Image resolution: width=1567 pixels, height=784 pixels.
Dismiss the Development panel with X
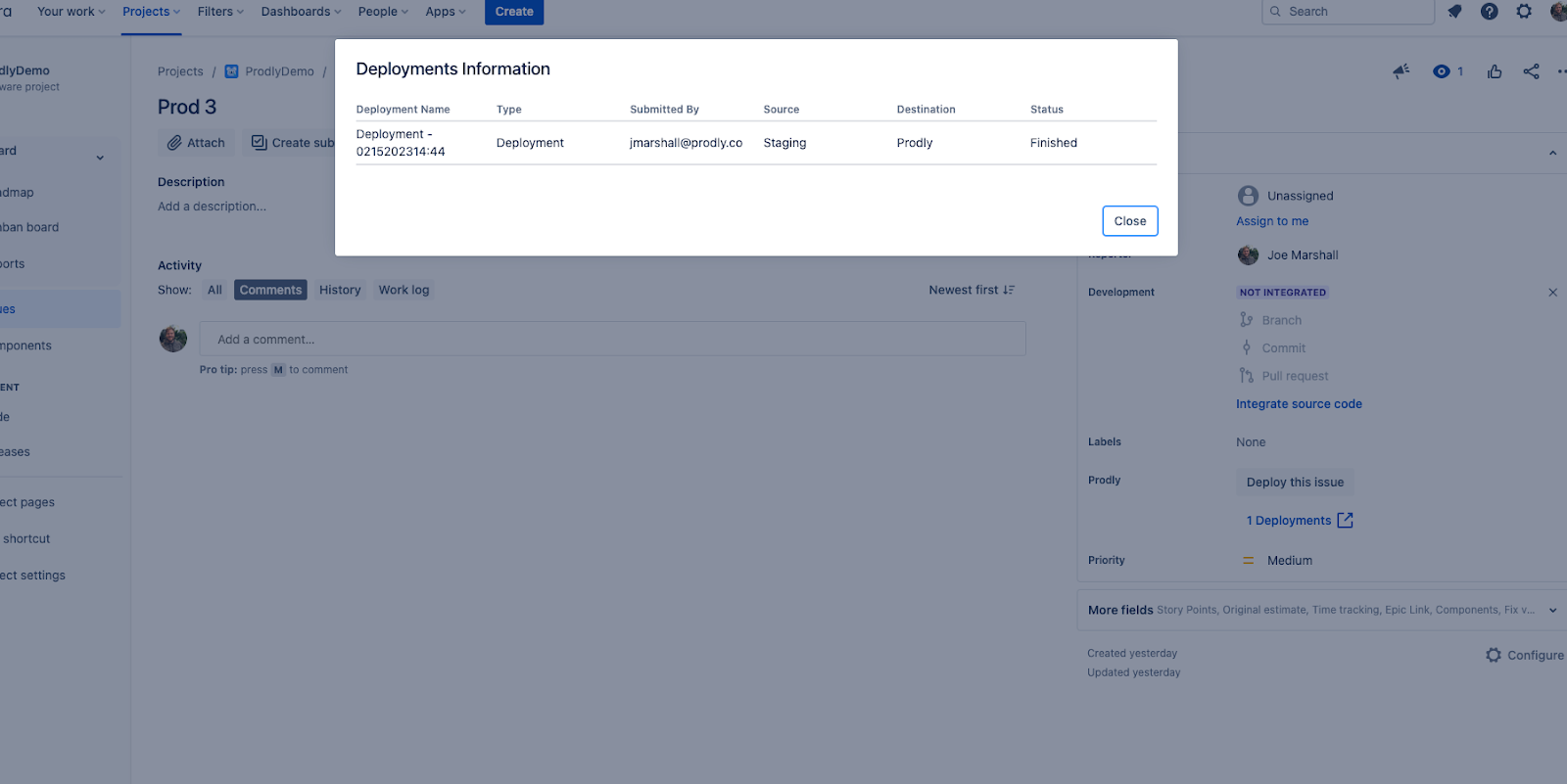(1552, 292)
